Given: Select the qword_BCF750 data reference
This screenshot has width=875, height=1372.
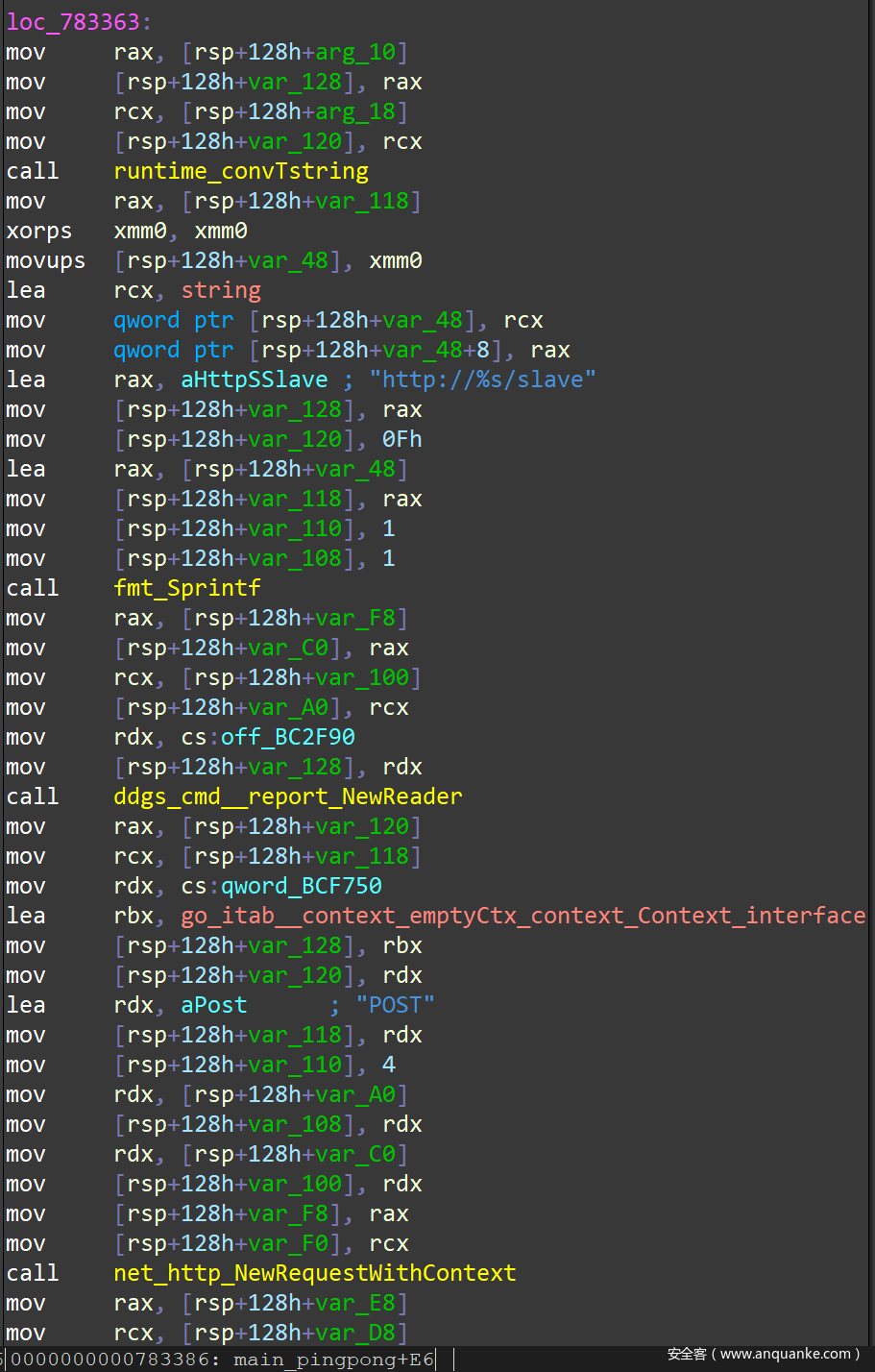Looking at the screenshot, I should tap(301, 886).
